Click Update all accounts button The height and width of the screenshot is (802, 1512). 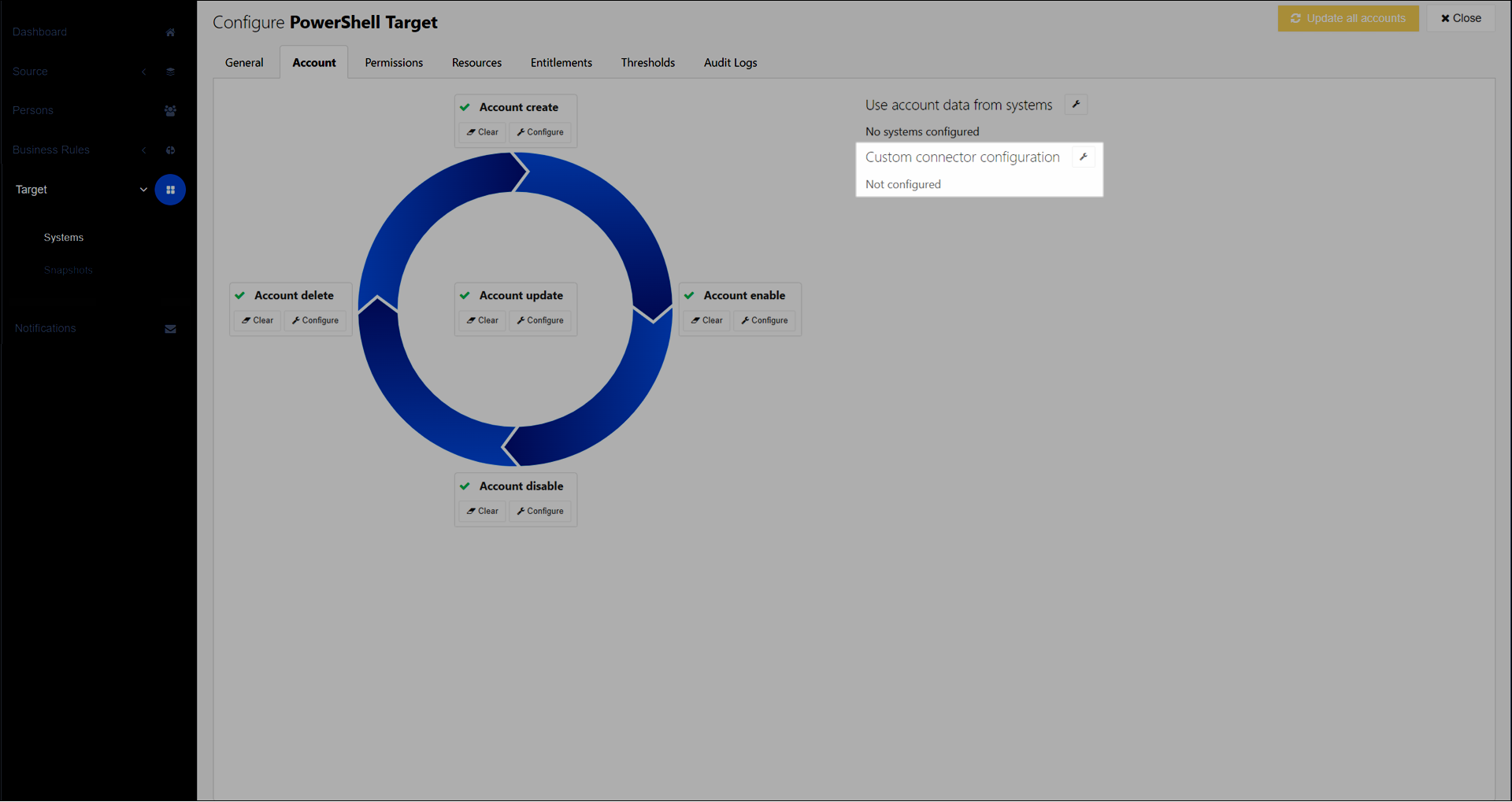click(1348, 18)
